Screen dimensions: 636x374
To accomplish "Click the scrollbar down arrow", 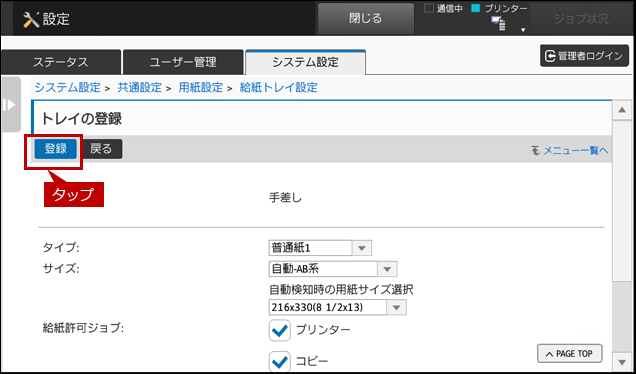I will (621, 361).
